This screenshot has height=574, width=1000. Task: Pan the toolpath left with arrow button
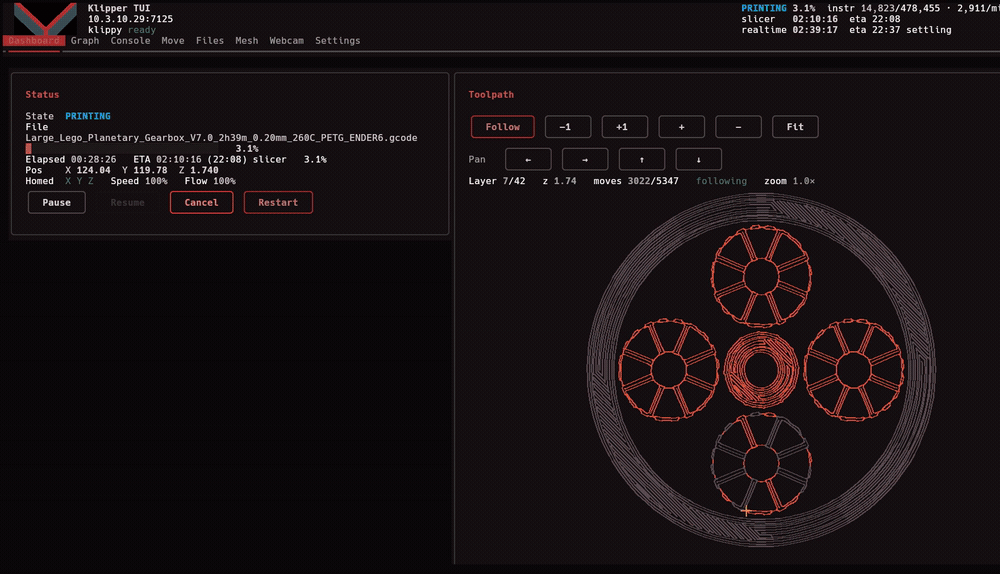point(528,159)
